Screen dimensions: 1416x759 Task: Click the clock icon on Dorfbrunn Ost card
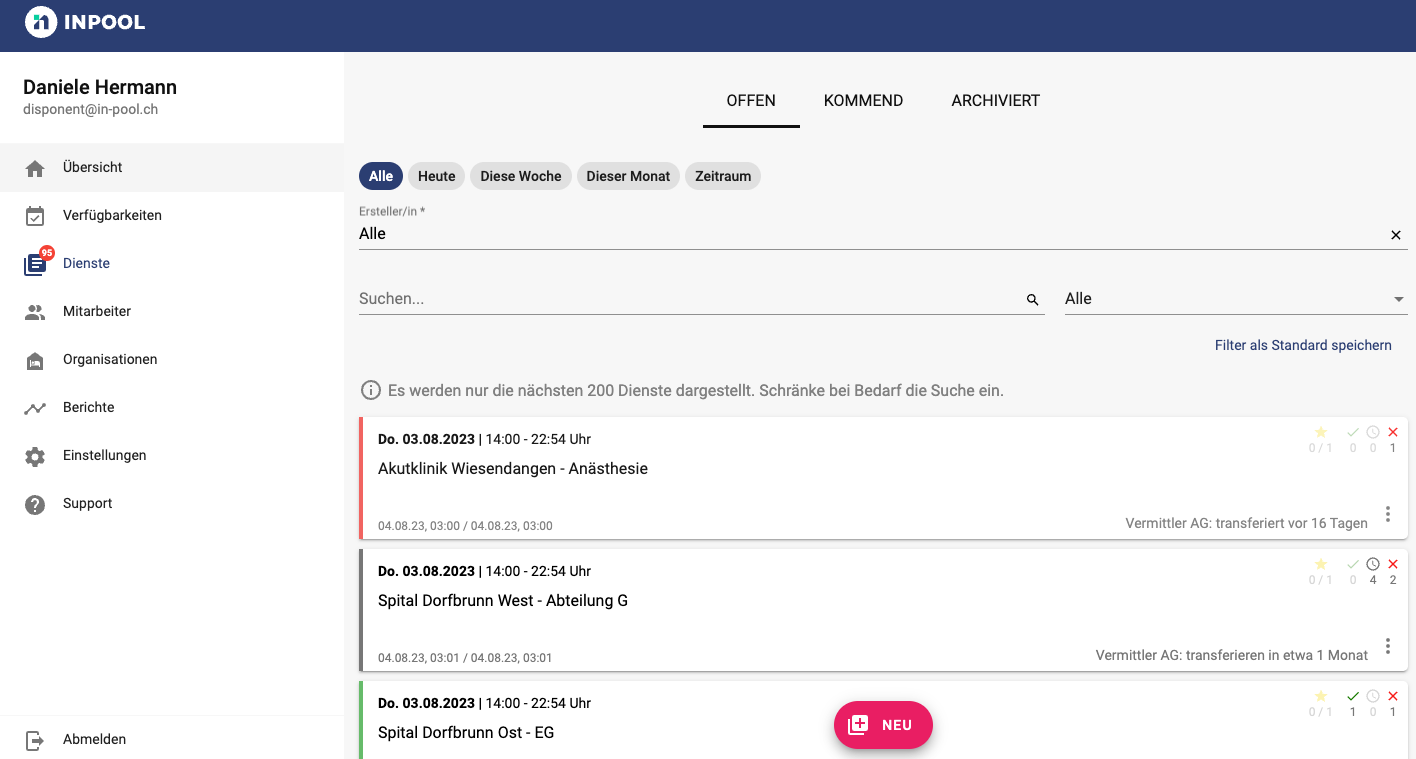[x=1373, y=696]
